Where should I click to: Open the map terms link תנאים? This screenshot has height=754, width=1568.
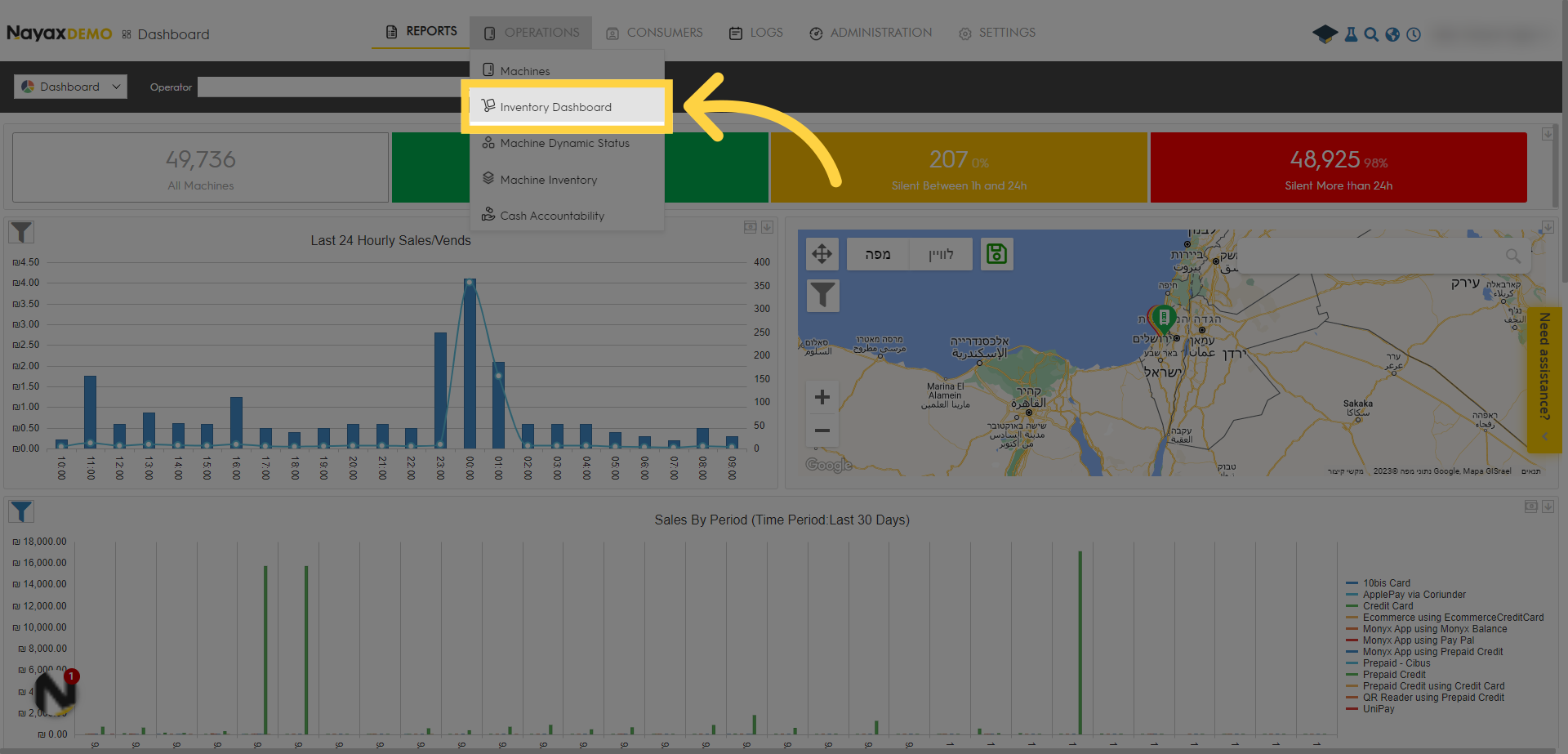click(1531, 471)
